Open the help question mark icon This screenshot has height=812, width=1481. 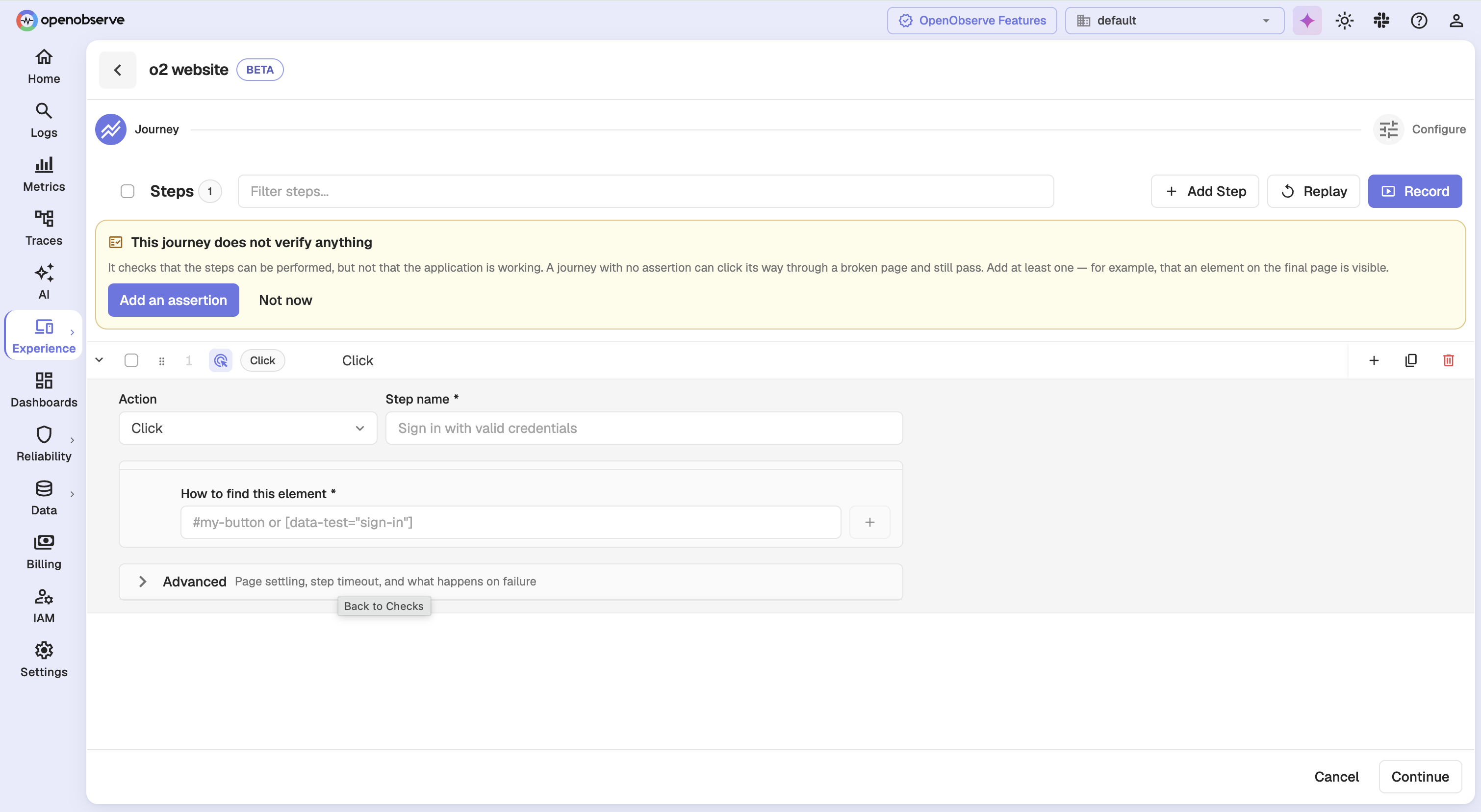pyautogui.click(x=1419, y=21)
